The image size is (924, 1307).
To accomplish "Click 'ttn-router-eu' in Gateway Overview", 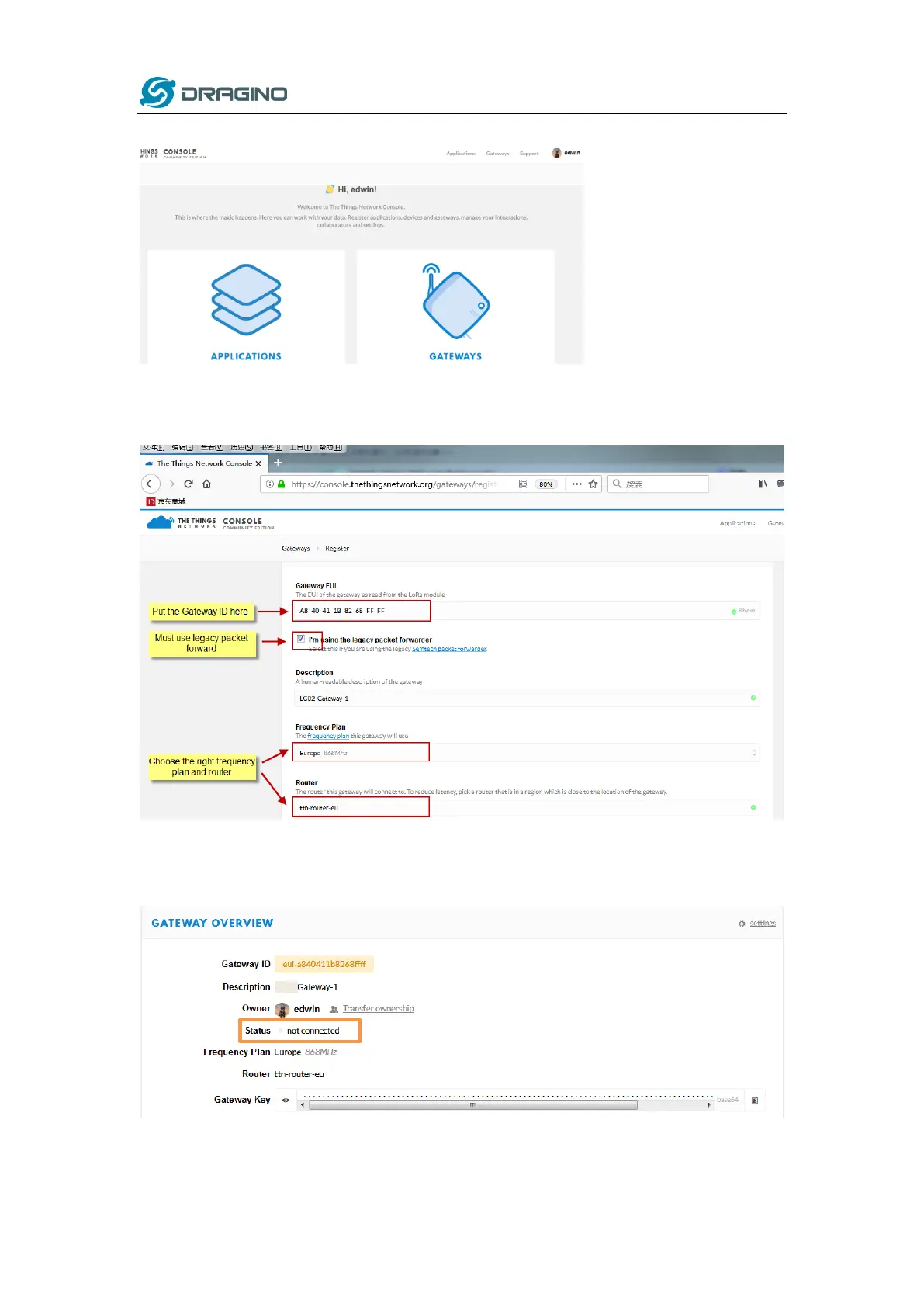I will coord(299,1074).
